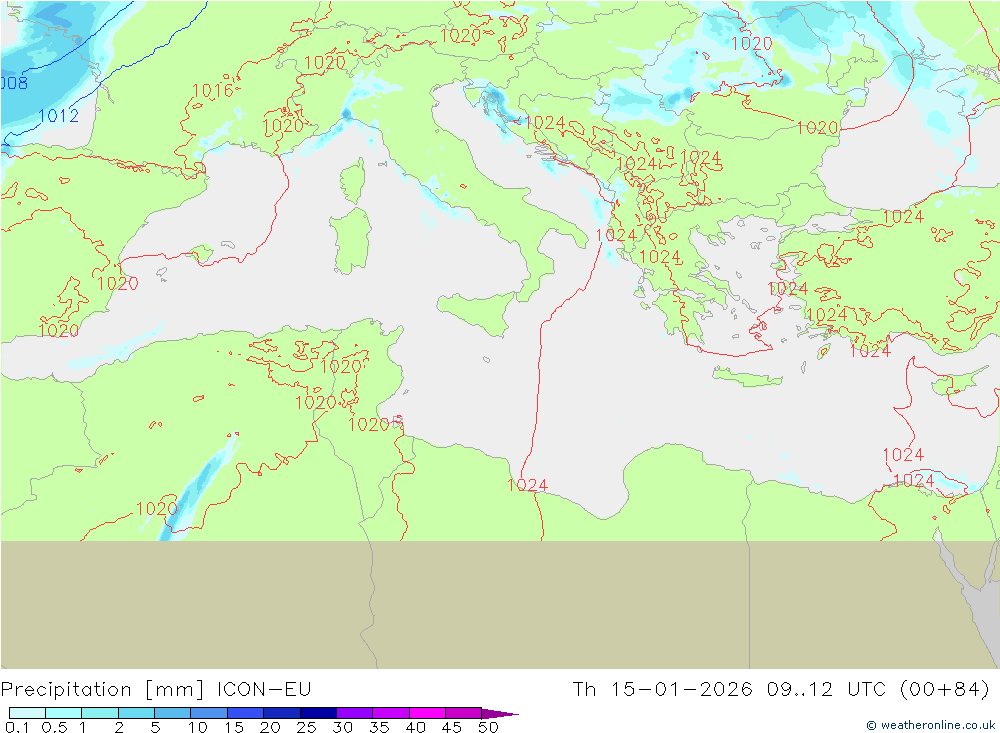
Task: Click the legend value '25'
Action: (306, 727)
